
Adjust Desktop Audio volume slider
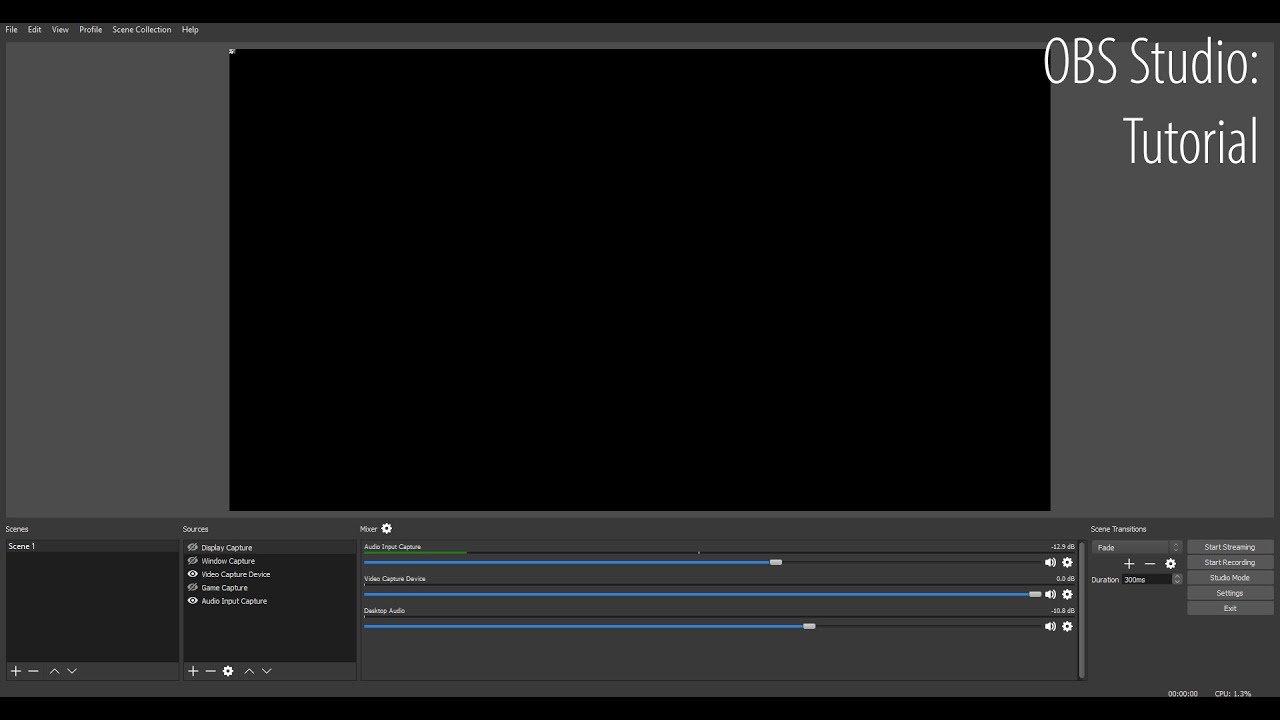tap(809, 626)
